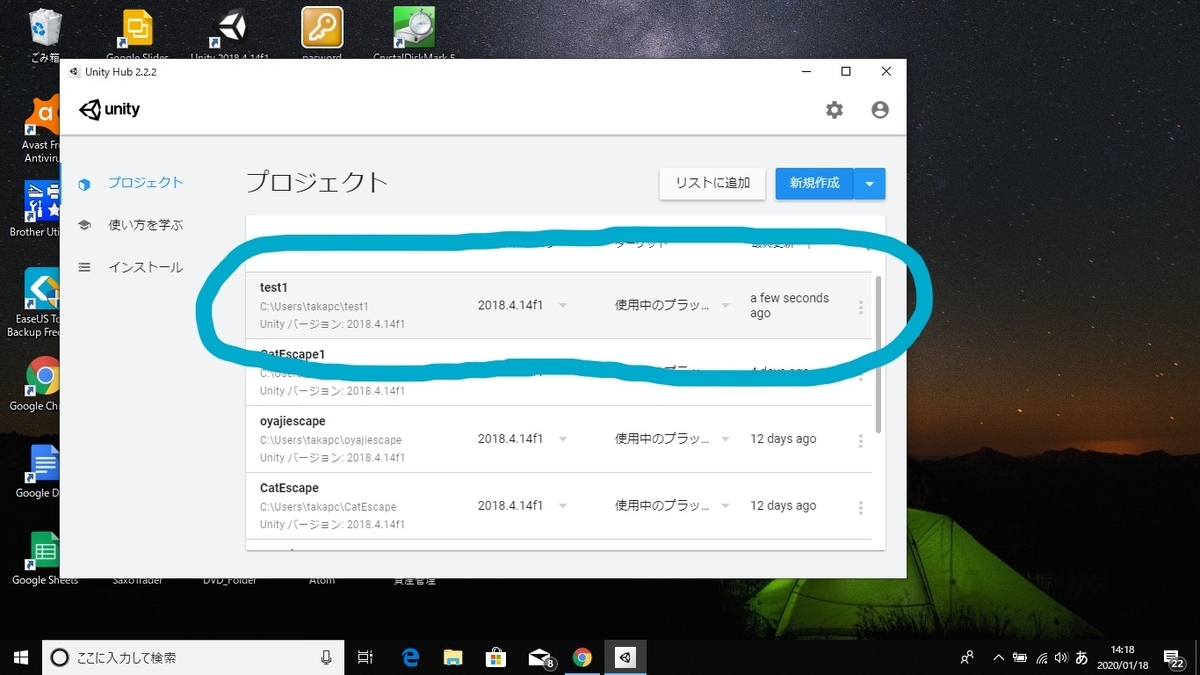
Task: Launch Microsoft Edge from taskbar
Action: pyautogui.click(x=410, y=657)
